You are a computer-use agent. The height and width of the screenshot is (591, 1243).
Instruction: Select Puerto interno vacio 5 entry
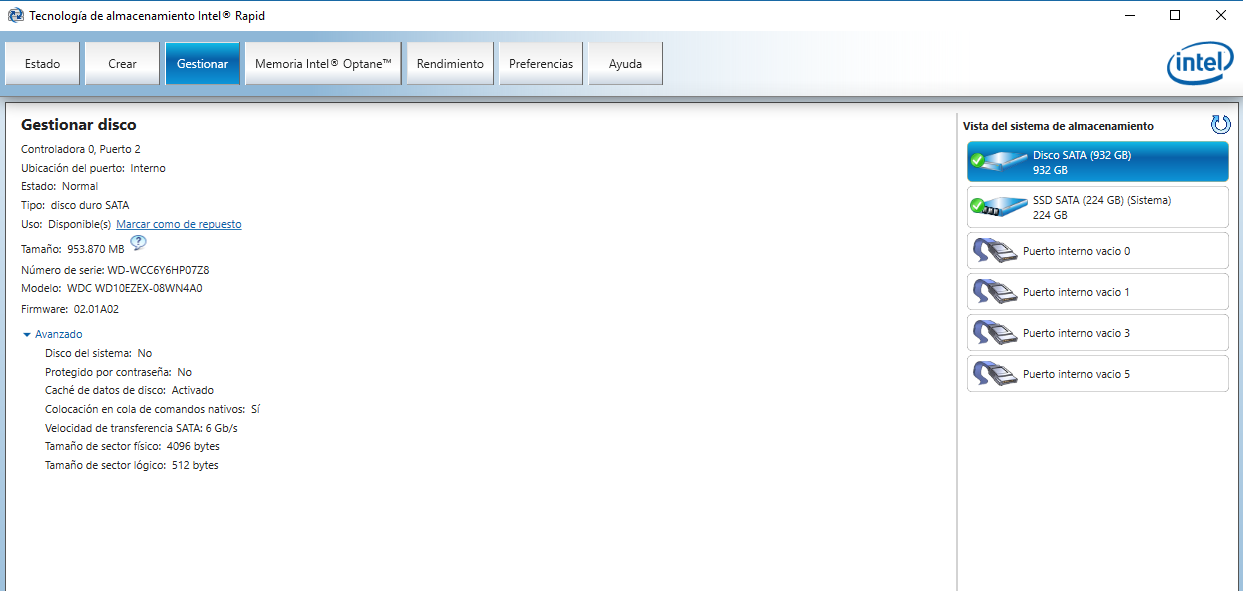(x=1098, y=374)
